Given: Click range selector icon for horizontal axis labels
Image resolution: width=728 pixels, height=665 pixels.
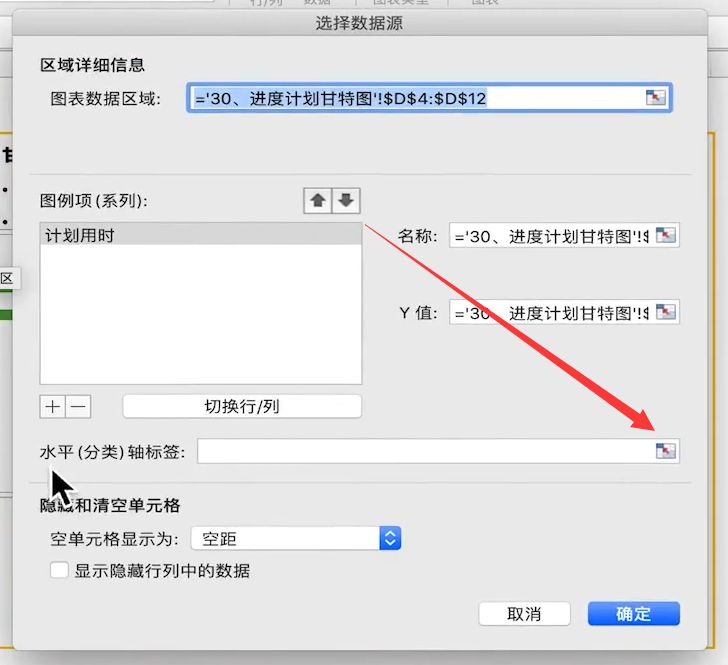Looking at the screenshot, I should pos(666,450).
